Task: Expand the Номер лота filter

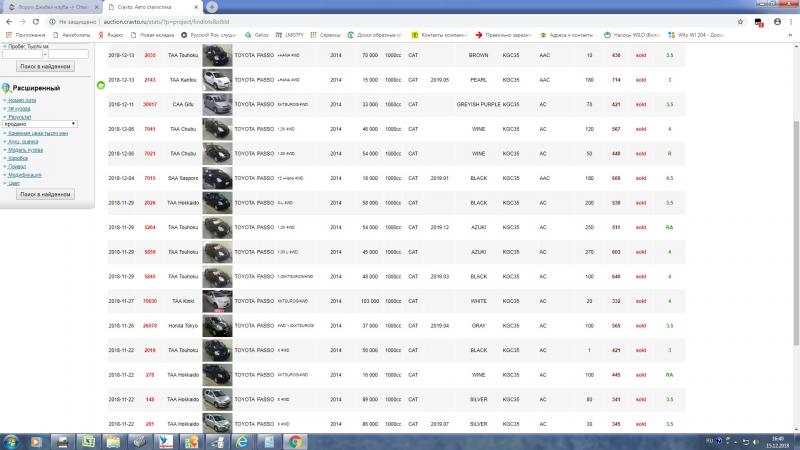Action: coord(22,101)
